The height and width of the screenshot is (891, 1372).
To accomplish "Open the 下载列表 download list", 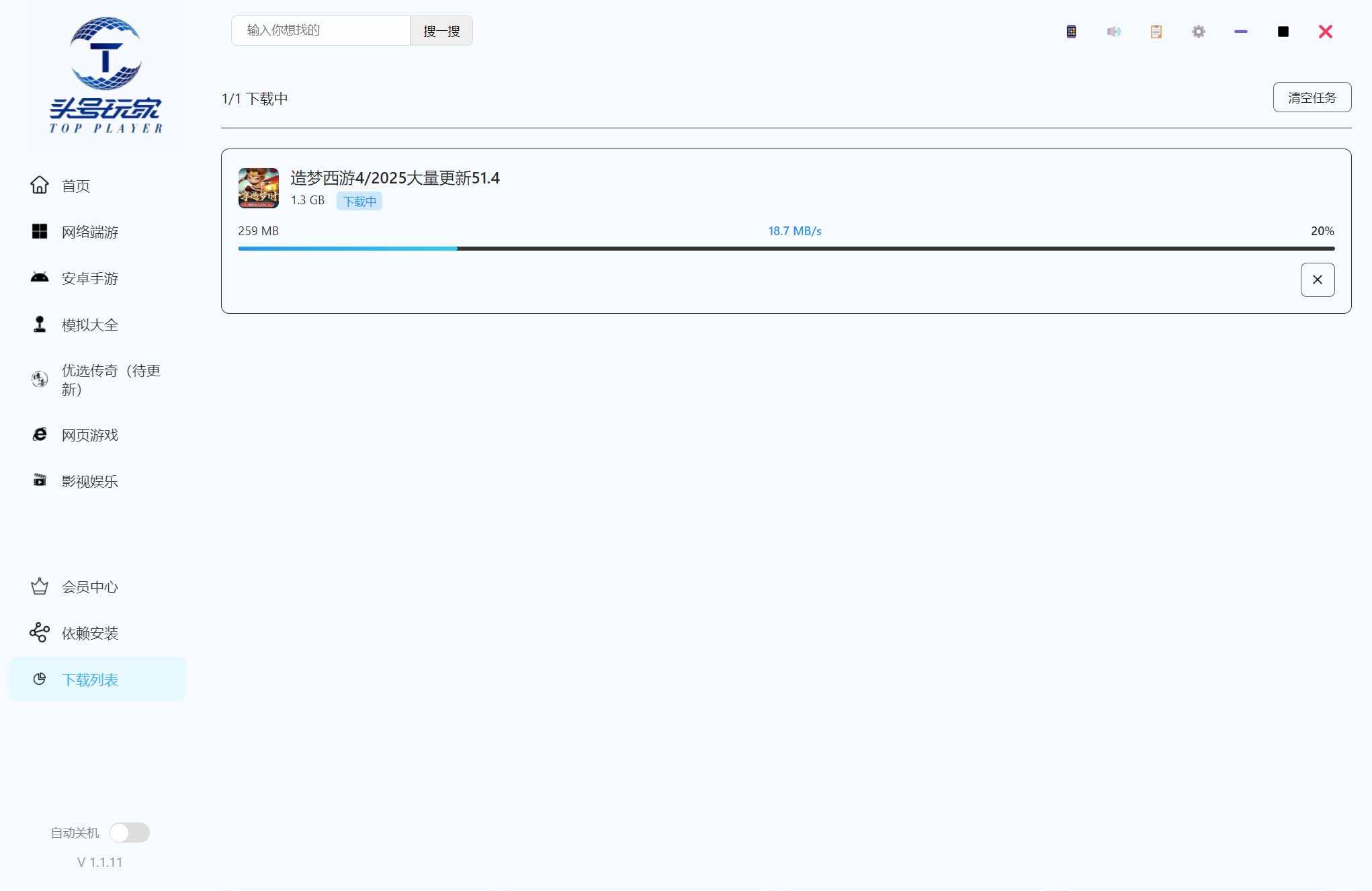I will pos(90,679).
